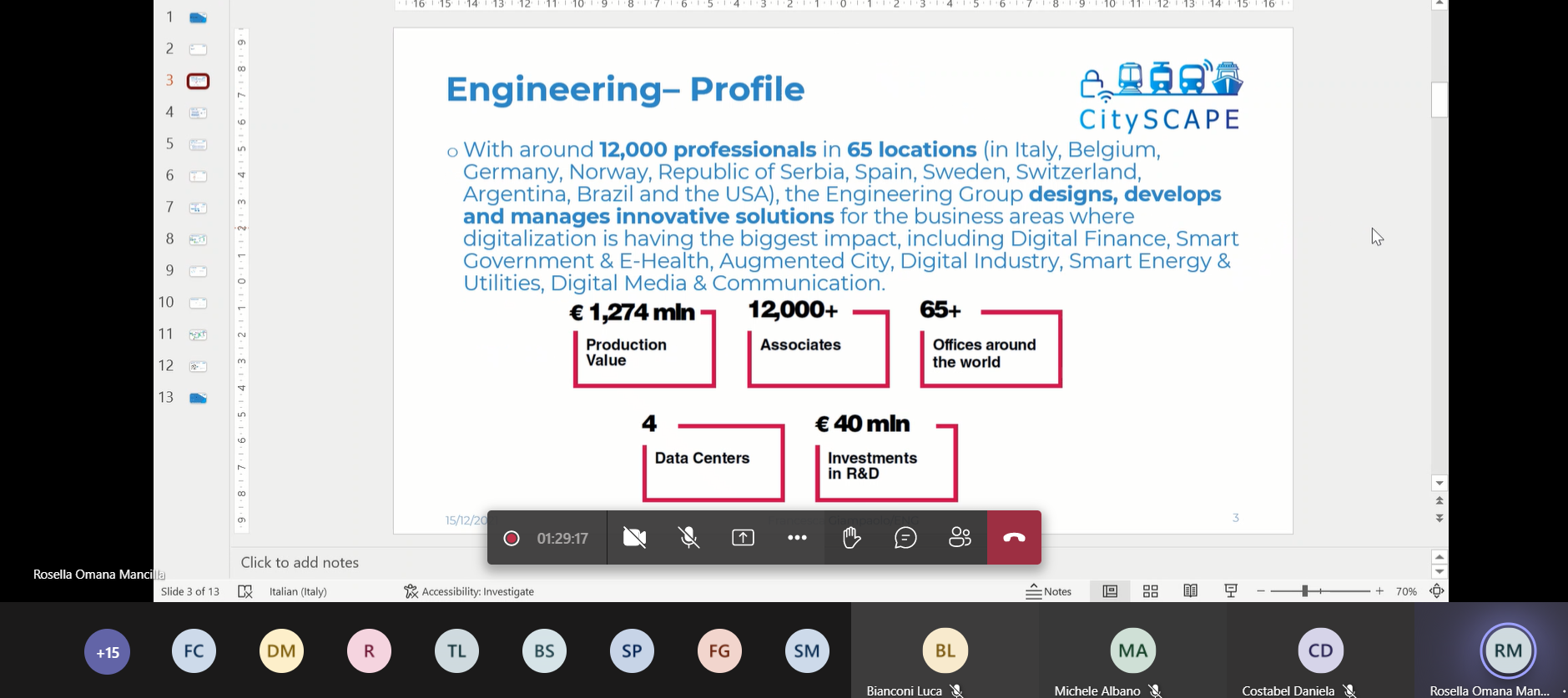Toggle the Notes pane in status bar

[1049, 591]
